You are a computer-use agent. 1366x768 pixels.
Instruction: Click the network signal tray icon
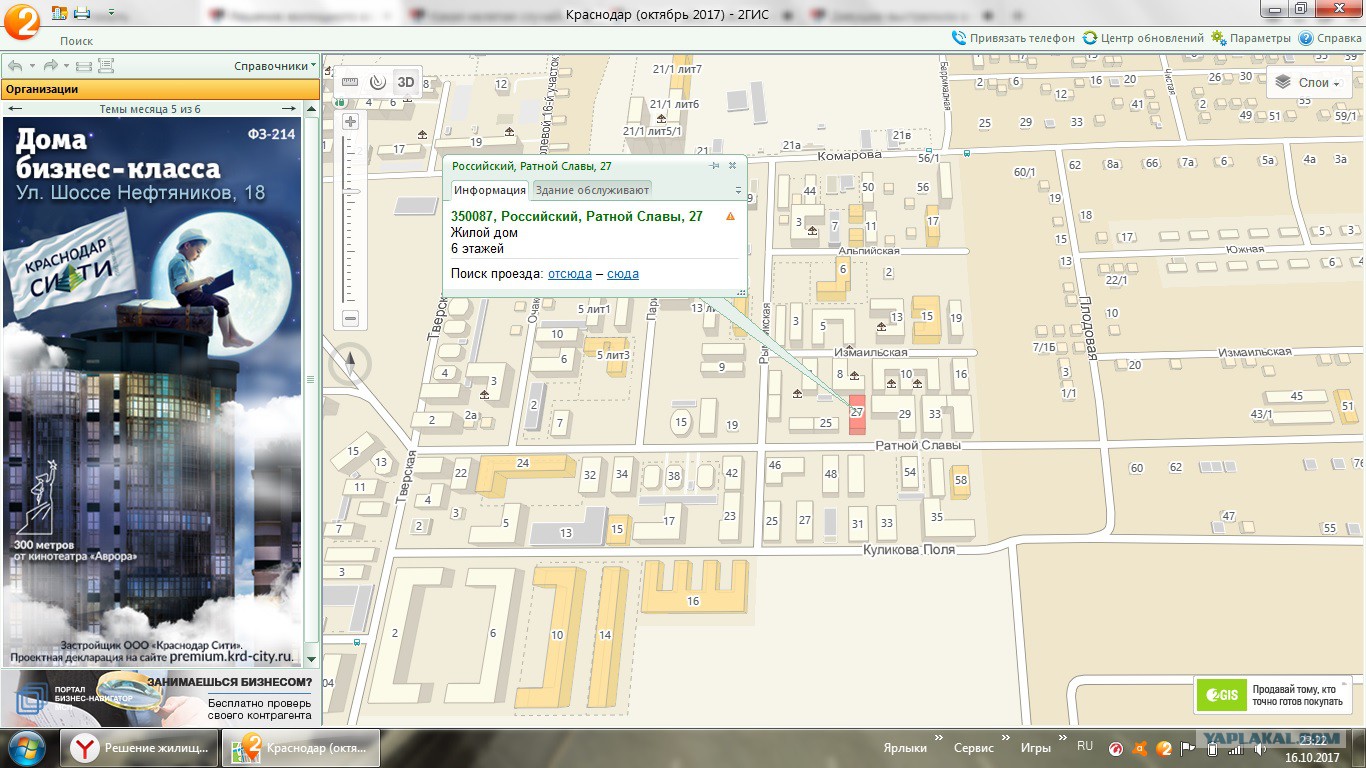pos(1235,748)
